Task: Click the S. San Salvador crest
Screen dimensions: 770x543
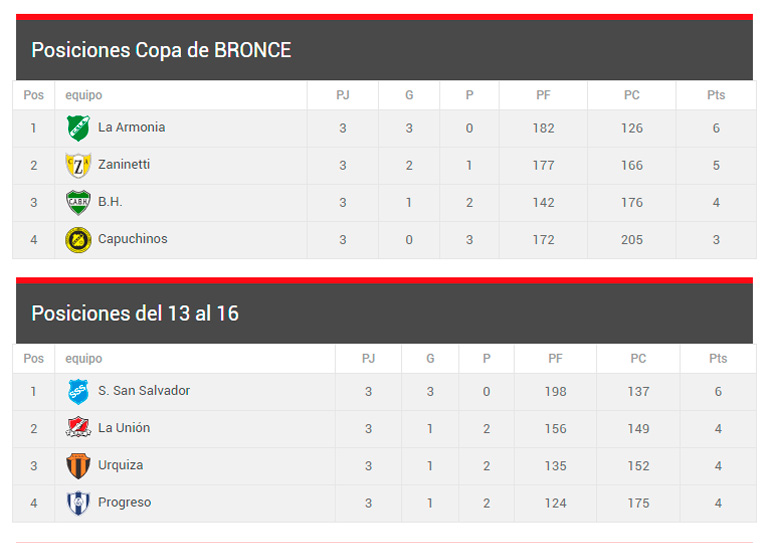Action: (78, 391)
